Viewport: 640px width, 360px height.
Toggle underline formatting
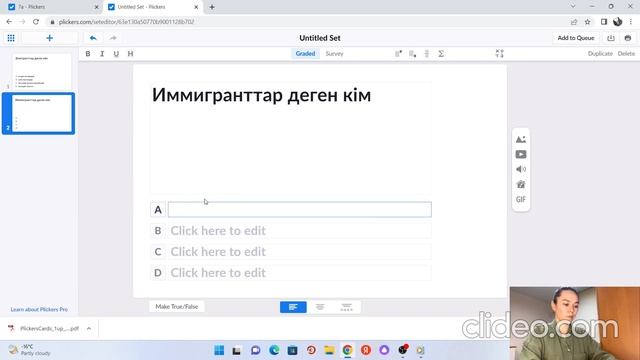(x=116, y=53)
